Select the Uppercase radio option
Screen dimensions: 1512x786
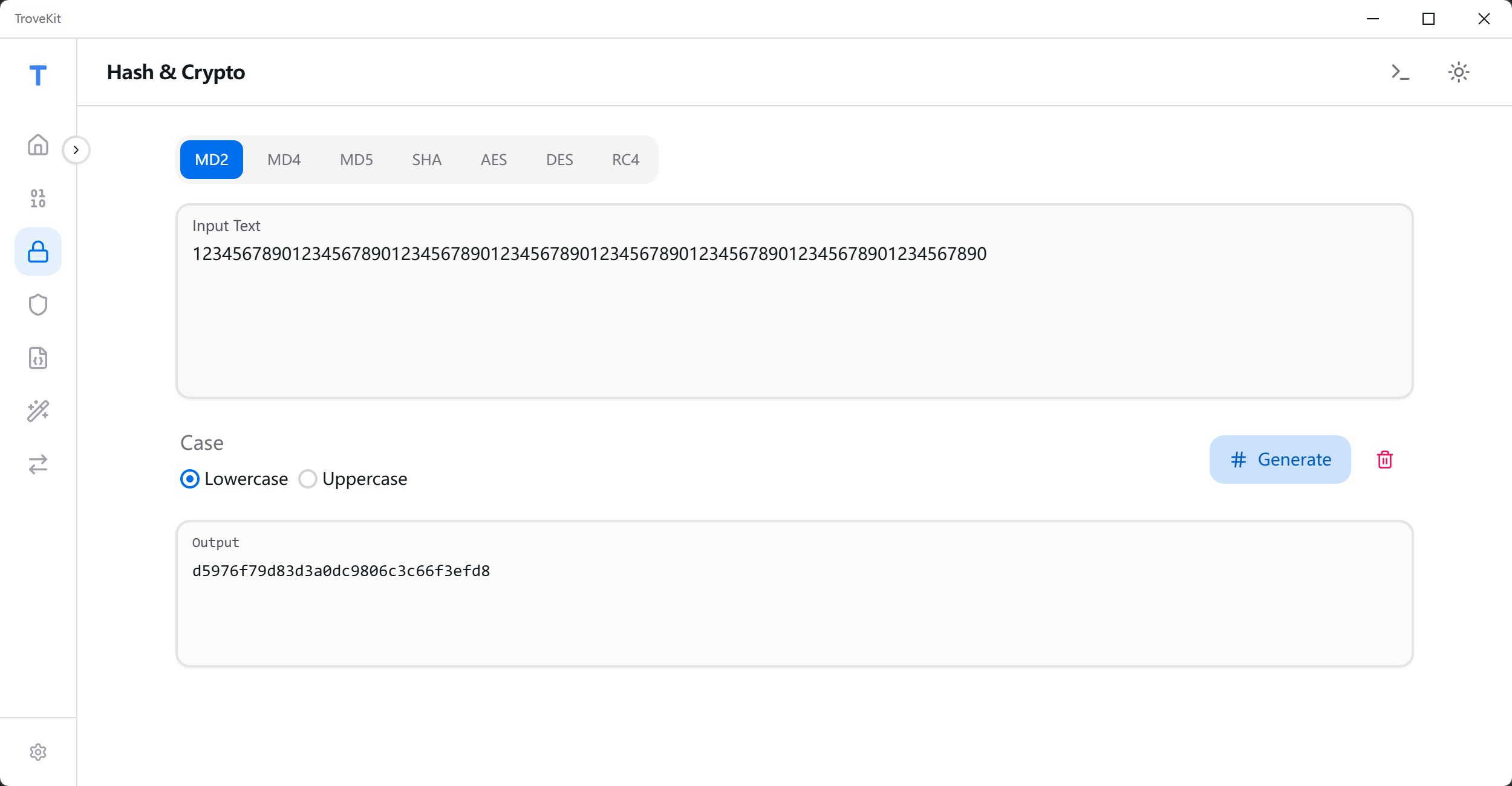pyautogui.click(x=308, y=479)
